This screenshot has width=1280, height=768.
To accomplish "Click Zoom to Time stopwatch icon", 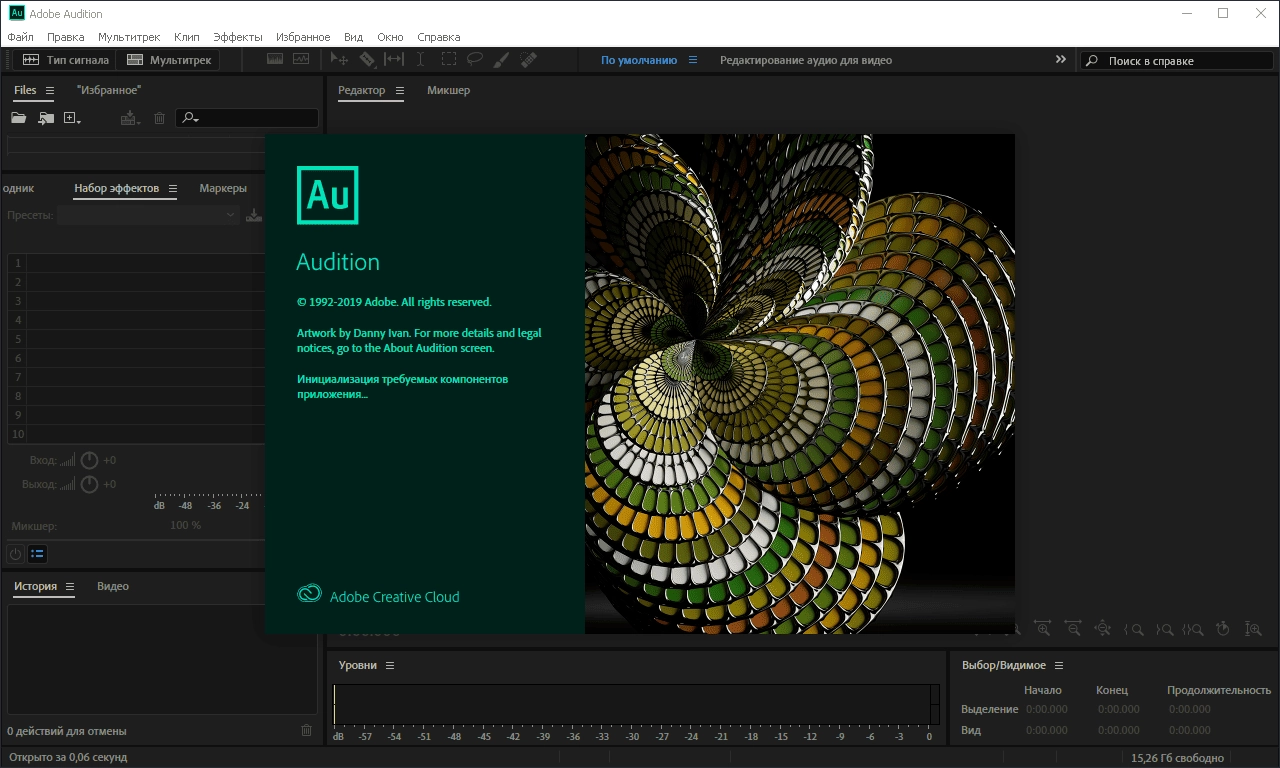I will click(x=1223, y=629).
